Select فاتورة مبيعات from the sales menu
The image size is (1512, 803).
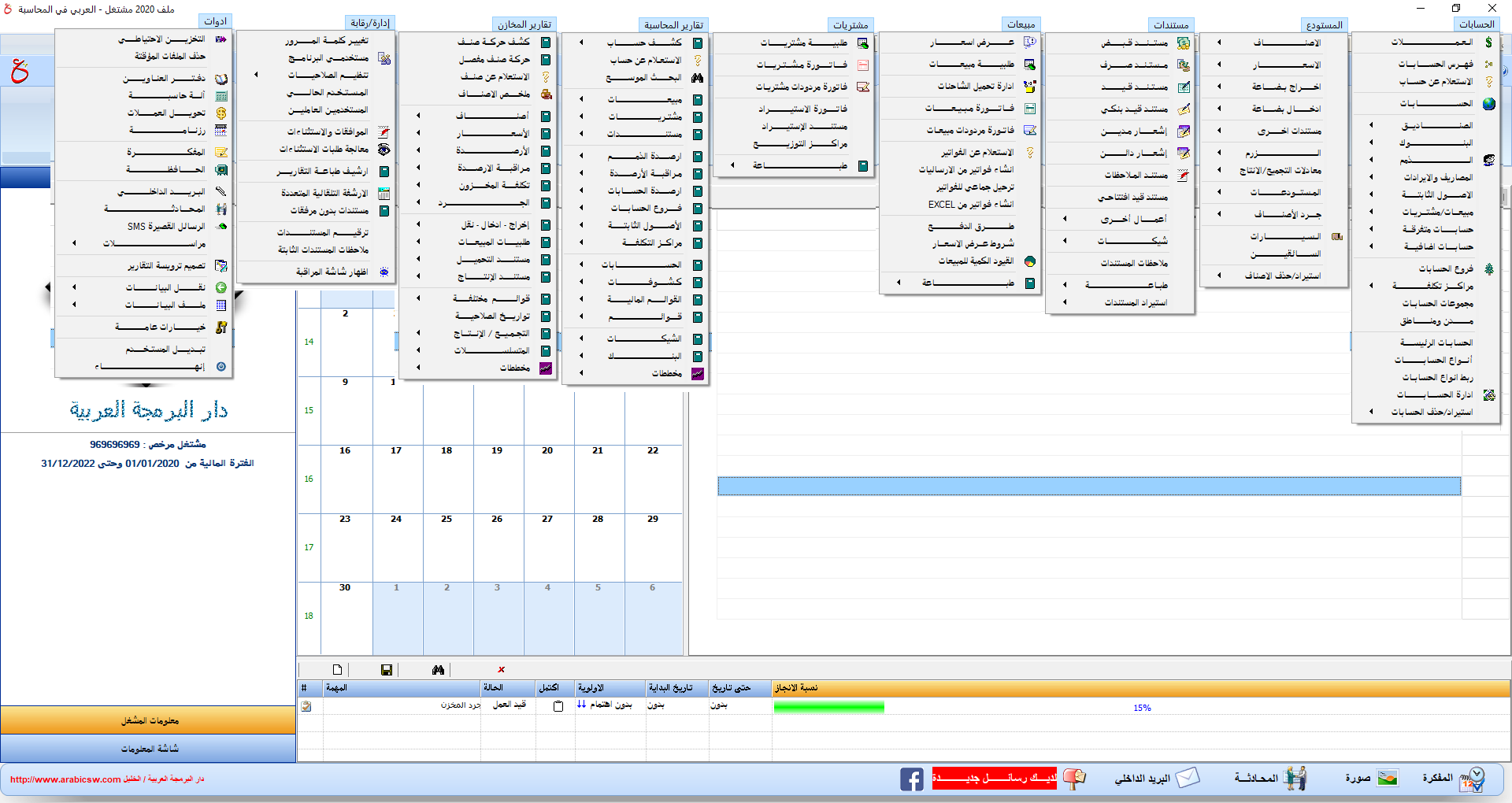pyautogui.click(x=969, y=108)
